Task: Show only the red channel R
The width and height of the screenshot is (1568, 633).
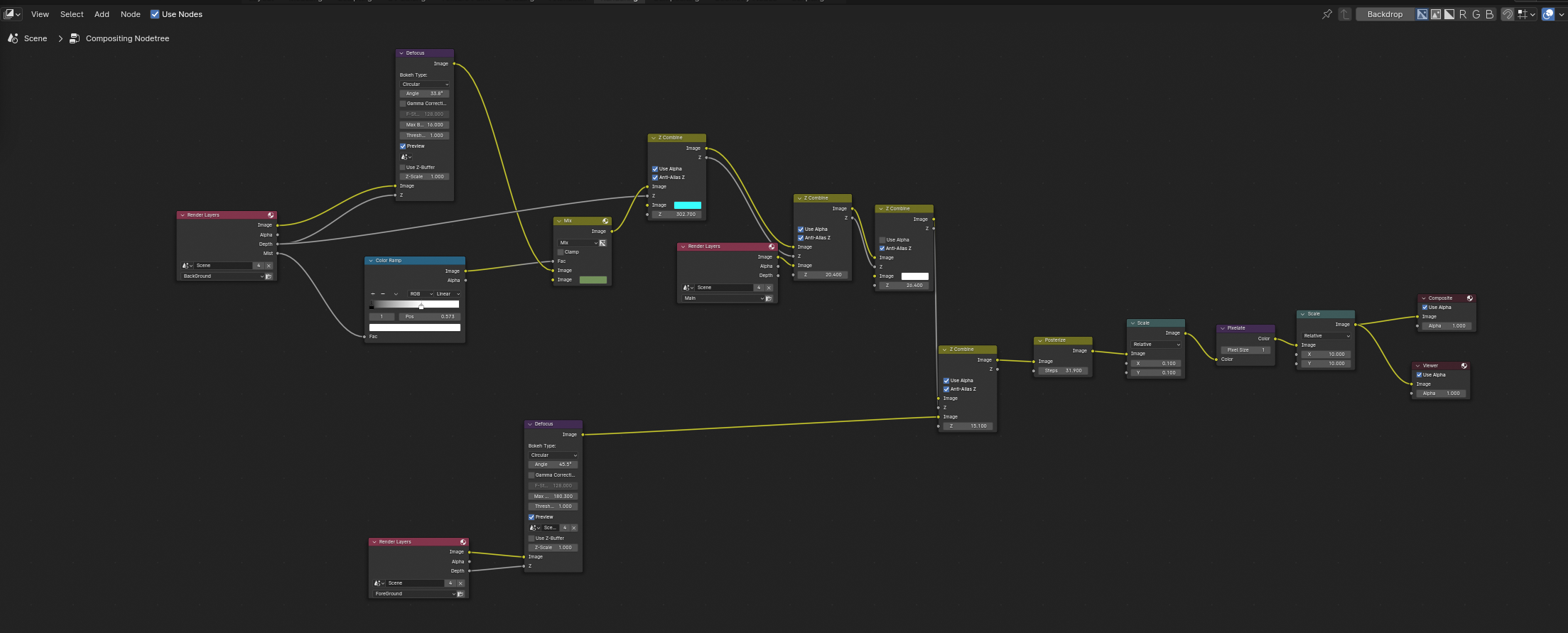Action: coord(1463,14)
